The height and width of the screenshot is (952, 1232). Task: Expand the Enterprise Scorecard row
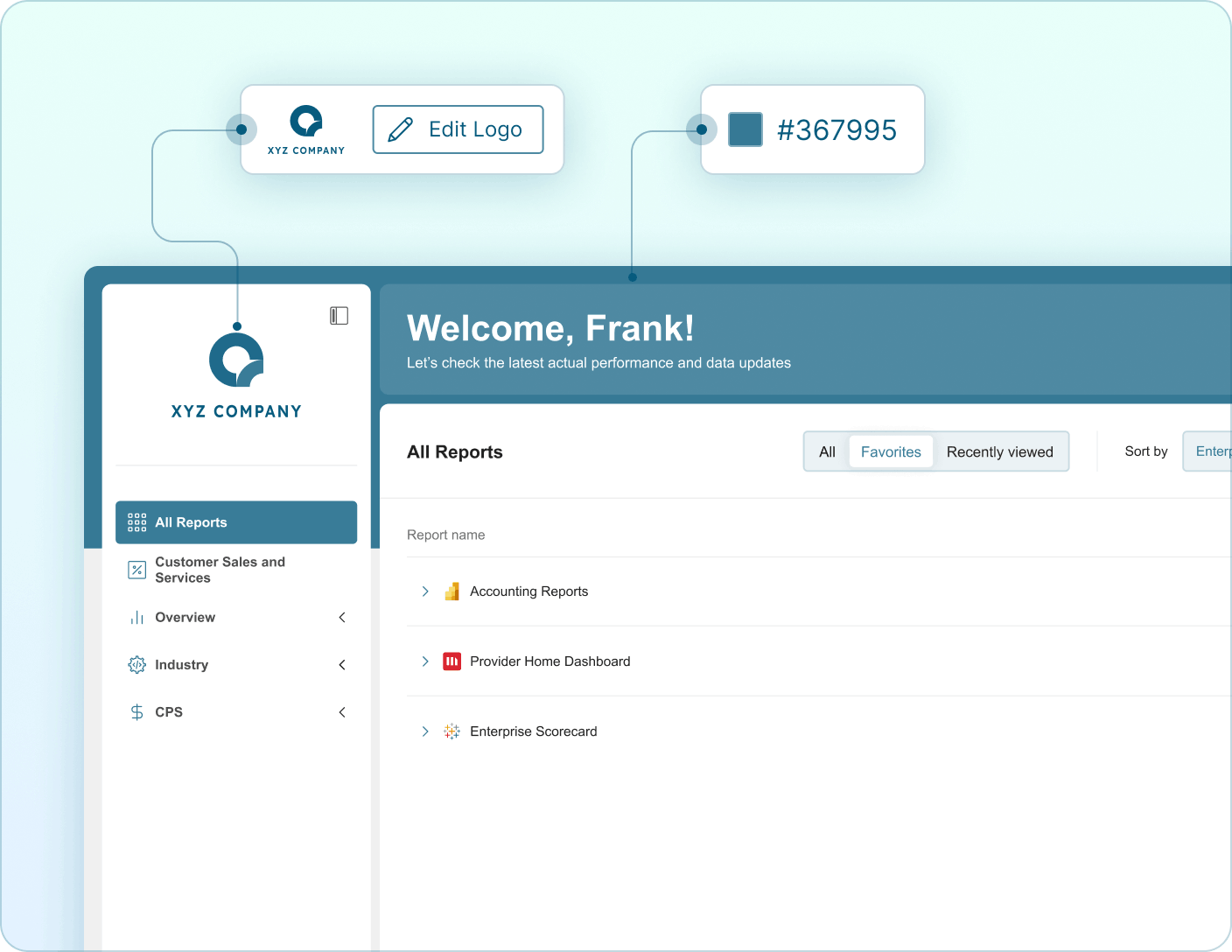point(425,731)
